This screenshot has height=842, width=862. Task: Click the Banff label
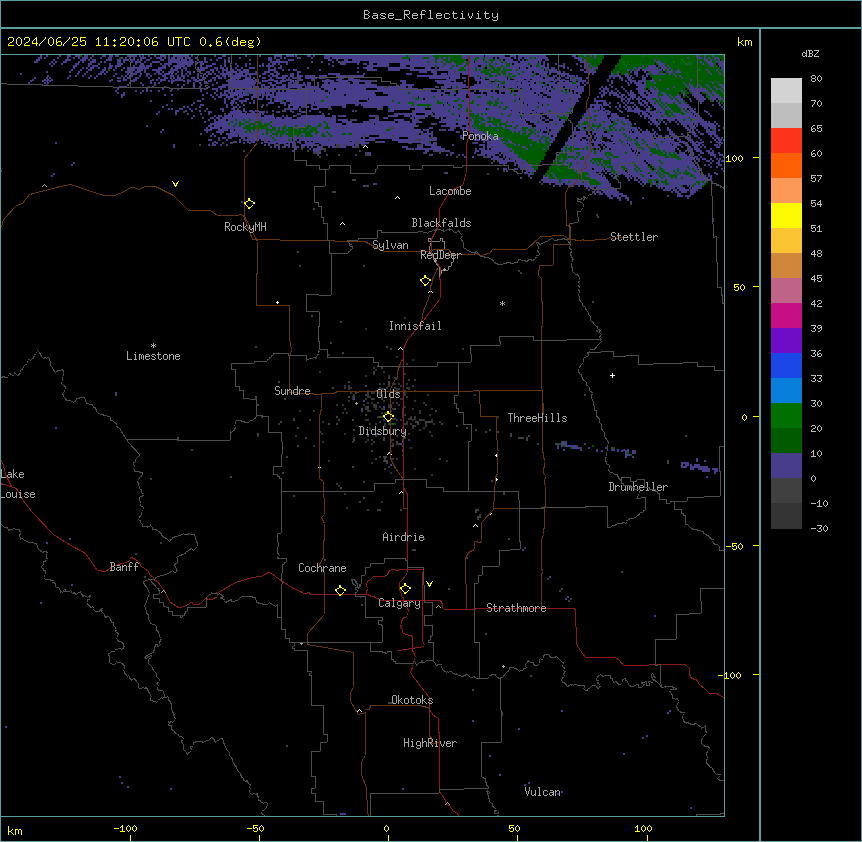point(124,567)
